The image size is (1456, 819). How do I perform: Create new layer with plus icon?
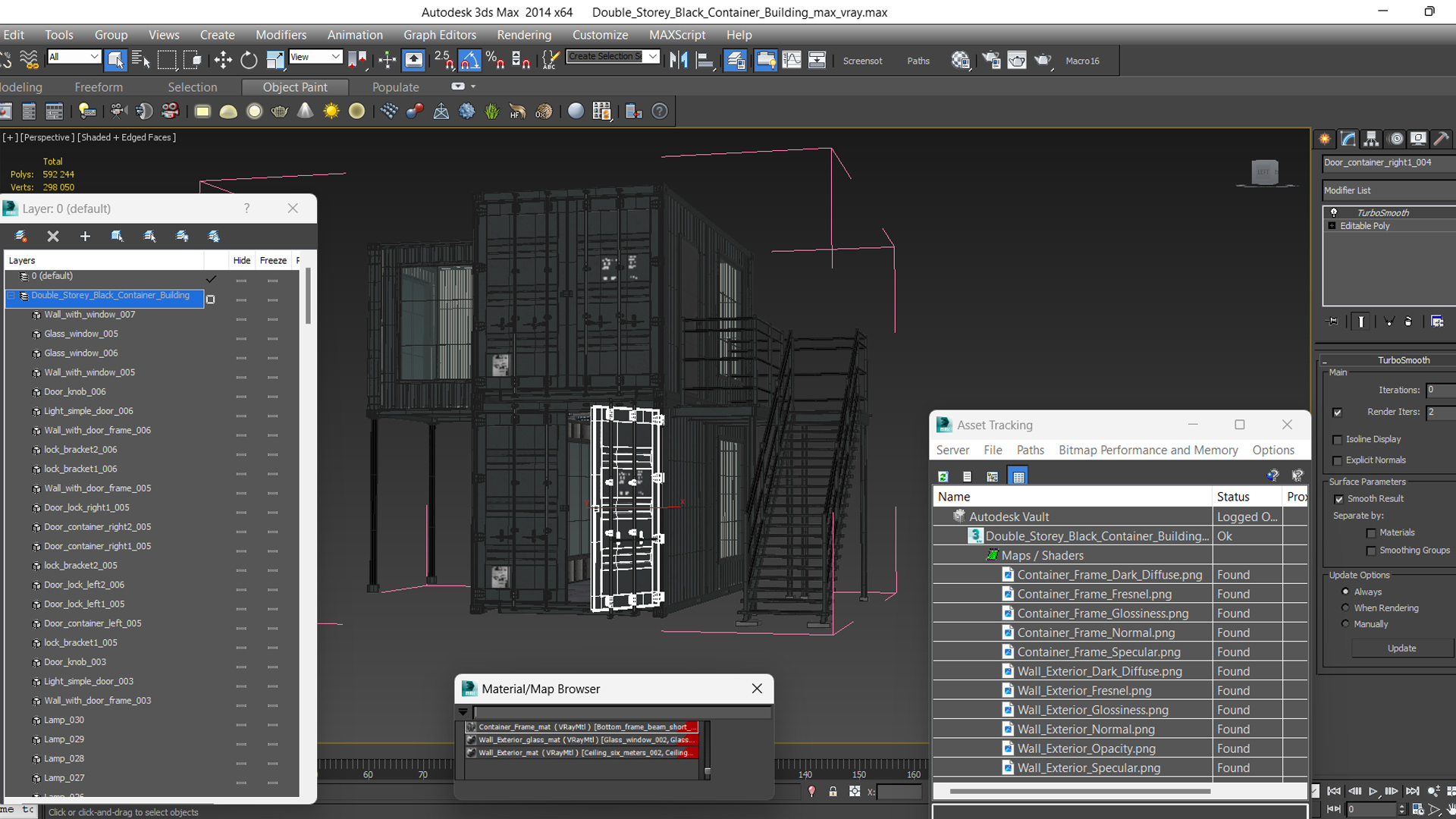click(85, 237)
